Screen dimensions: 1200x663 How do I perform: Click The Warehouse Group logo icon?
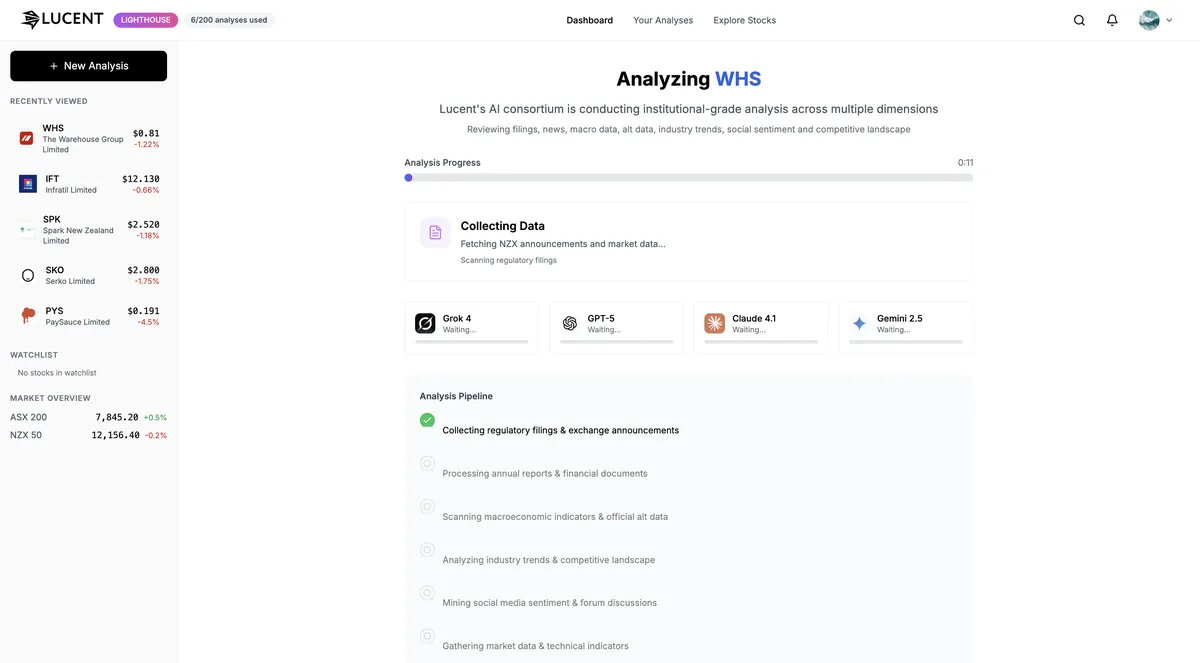tap(27, 138)
